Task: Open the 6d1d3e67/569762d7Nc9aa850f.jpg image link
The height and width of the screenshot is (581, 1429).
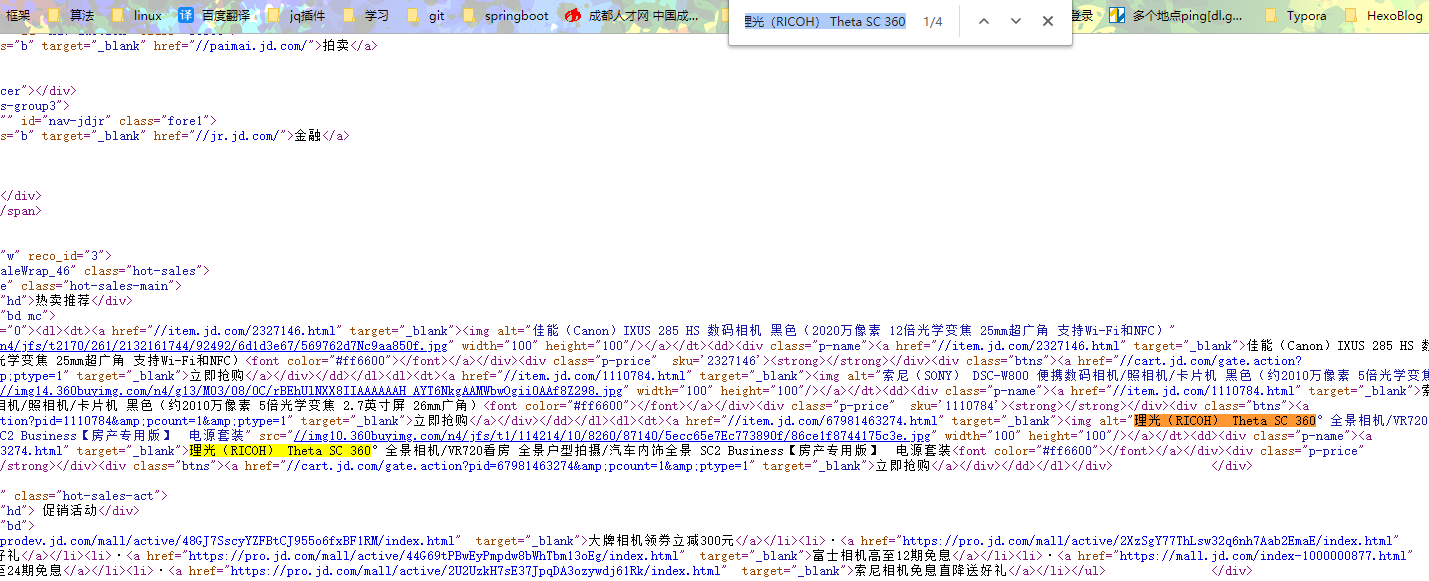Action: pos(224,346)
